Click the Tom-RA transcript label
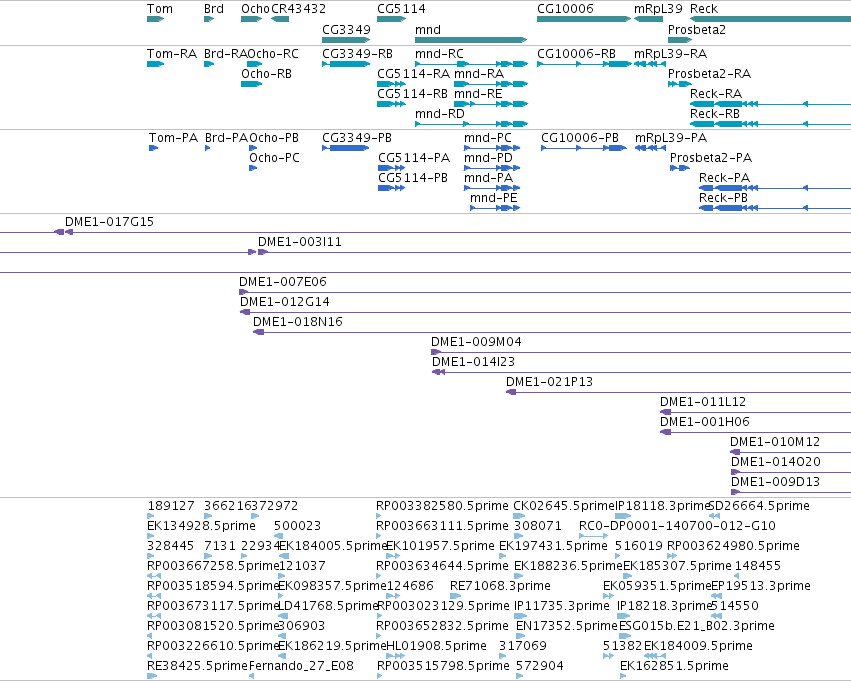 coord(172,54)
